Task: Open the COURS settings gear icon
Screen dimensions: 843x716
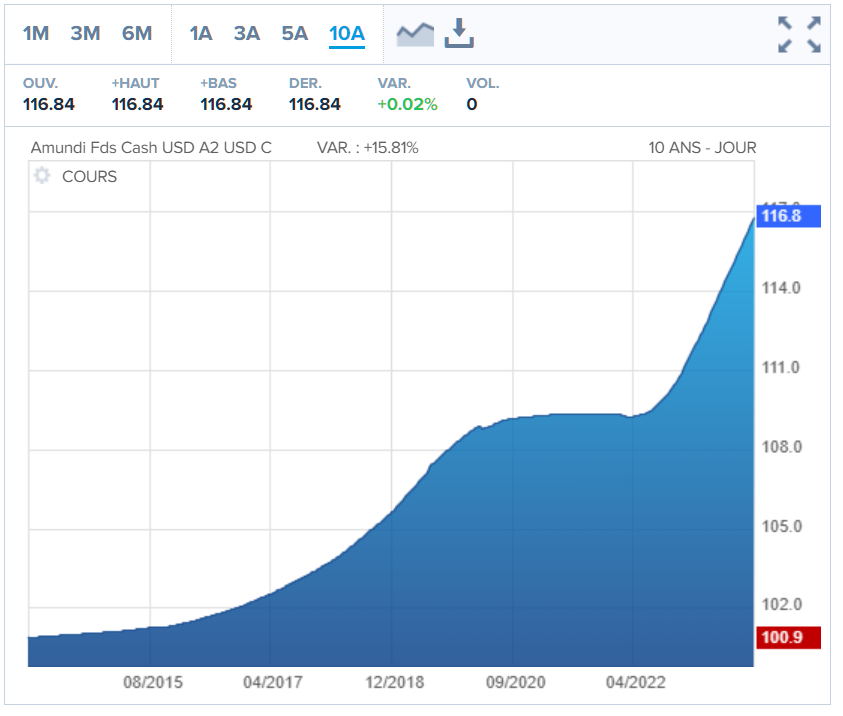Action: click(x=42, y=176)
